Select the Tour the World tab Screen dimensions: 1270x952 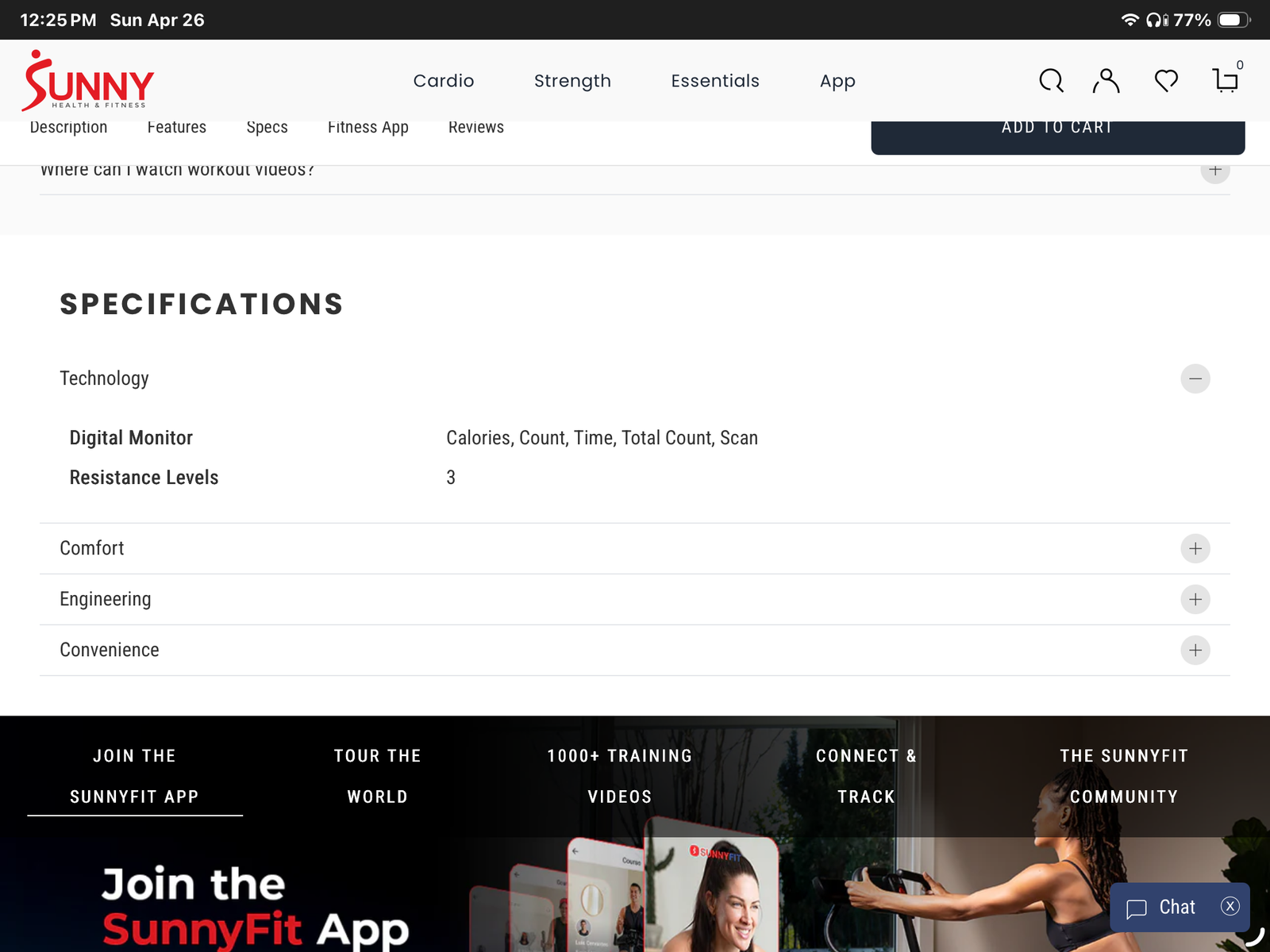(x=377, y=776)
